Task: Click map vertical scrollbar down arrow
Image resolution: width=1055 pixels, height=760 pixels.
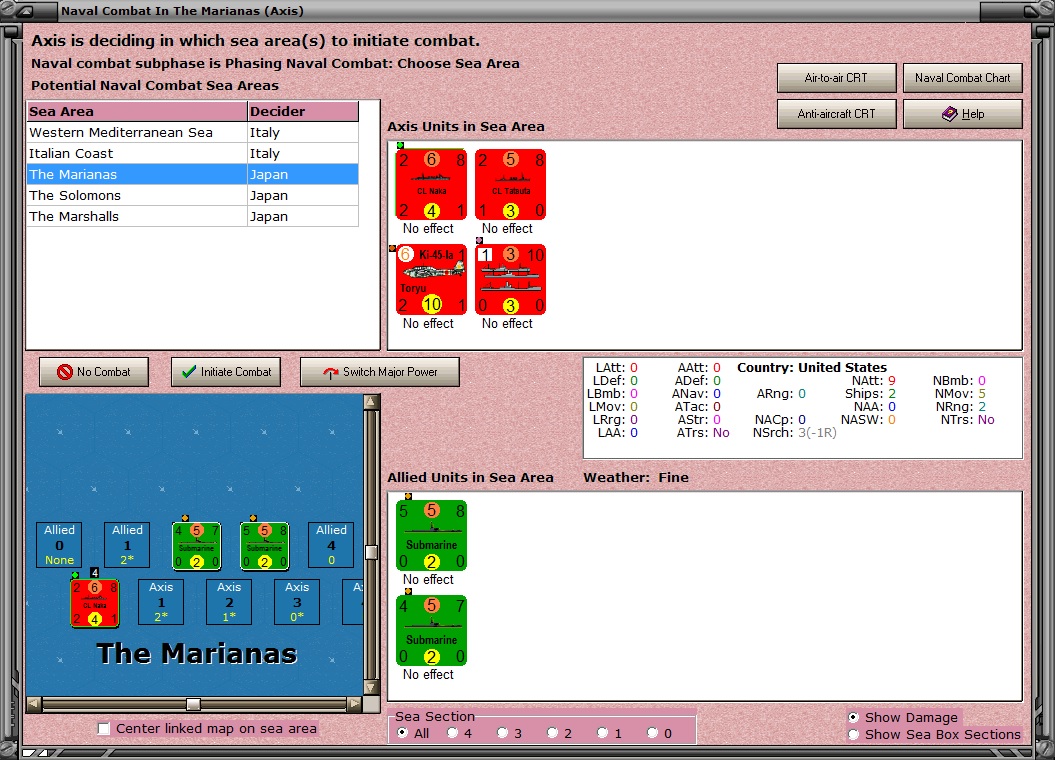Action: coord(371,687)
